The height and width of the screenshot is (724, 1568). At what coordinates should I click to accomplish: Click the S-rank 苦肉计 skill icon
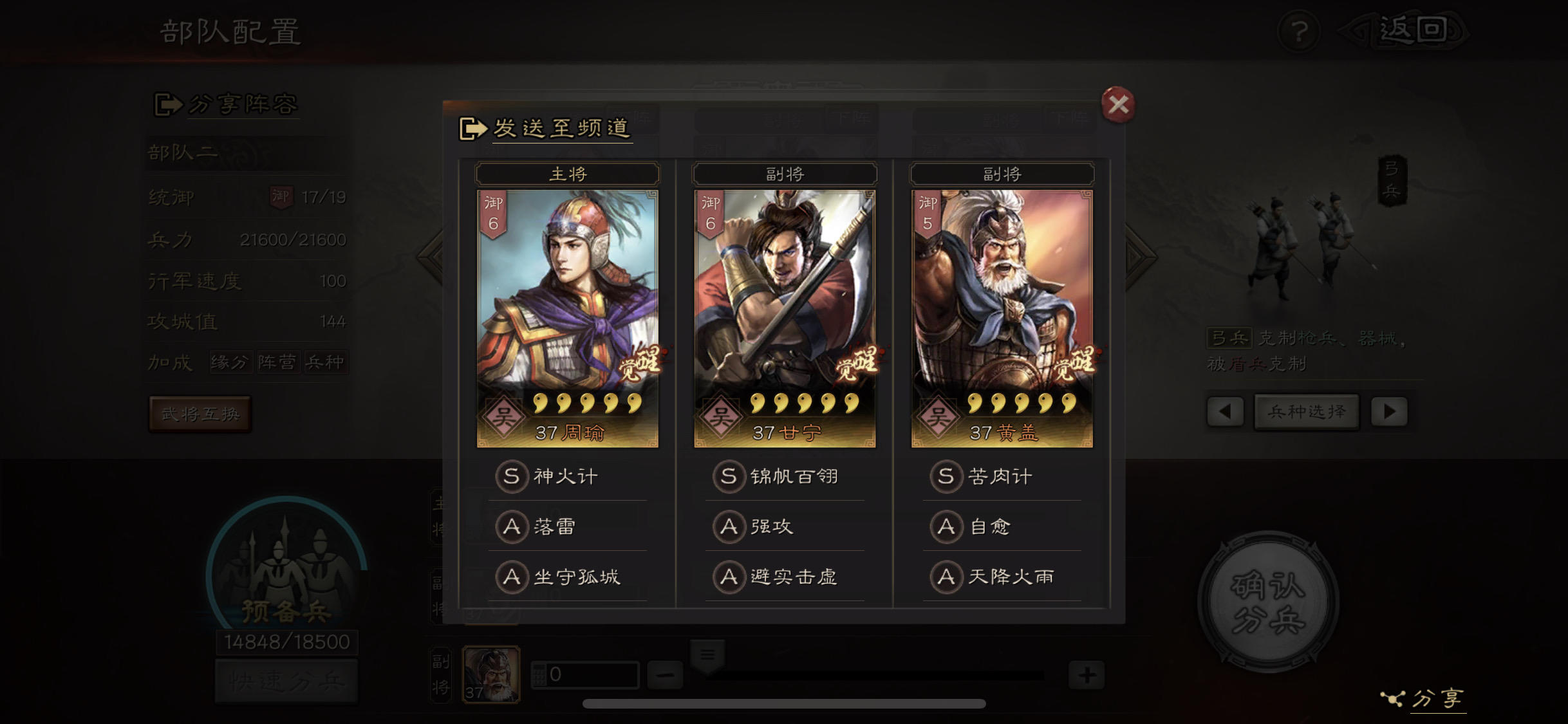946,476
